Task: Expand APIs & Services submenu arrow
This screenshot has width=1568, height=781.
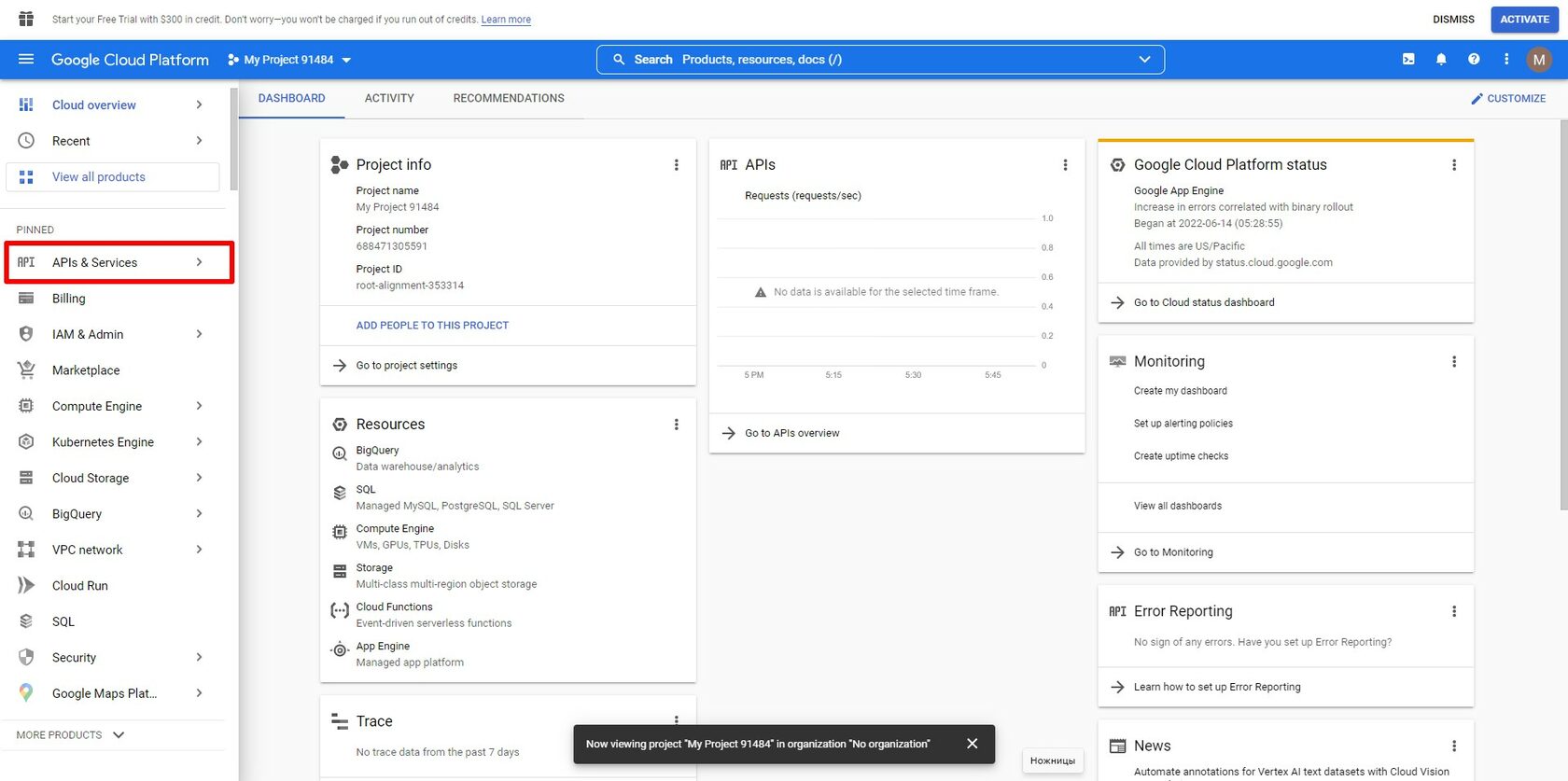Action: point(199,262)
